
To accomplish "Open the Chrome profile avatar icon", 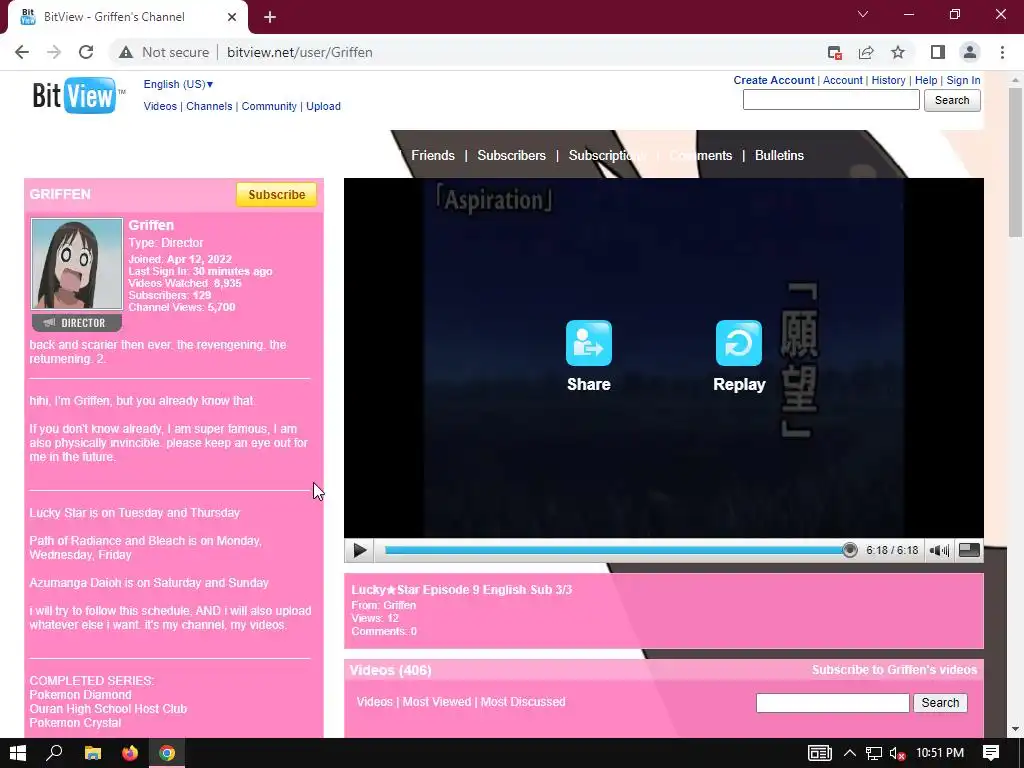I will click(x=970, y=52).
